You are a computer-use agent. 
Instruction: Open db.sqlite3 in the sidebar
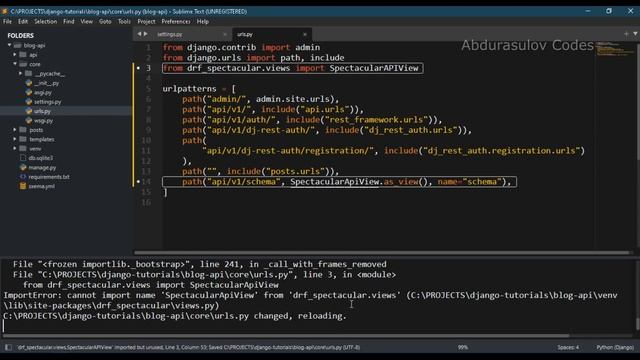point(40,158)
